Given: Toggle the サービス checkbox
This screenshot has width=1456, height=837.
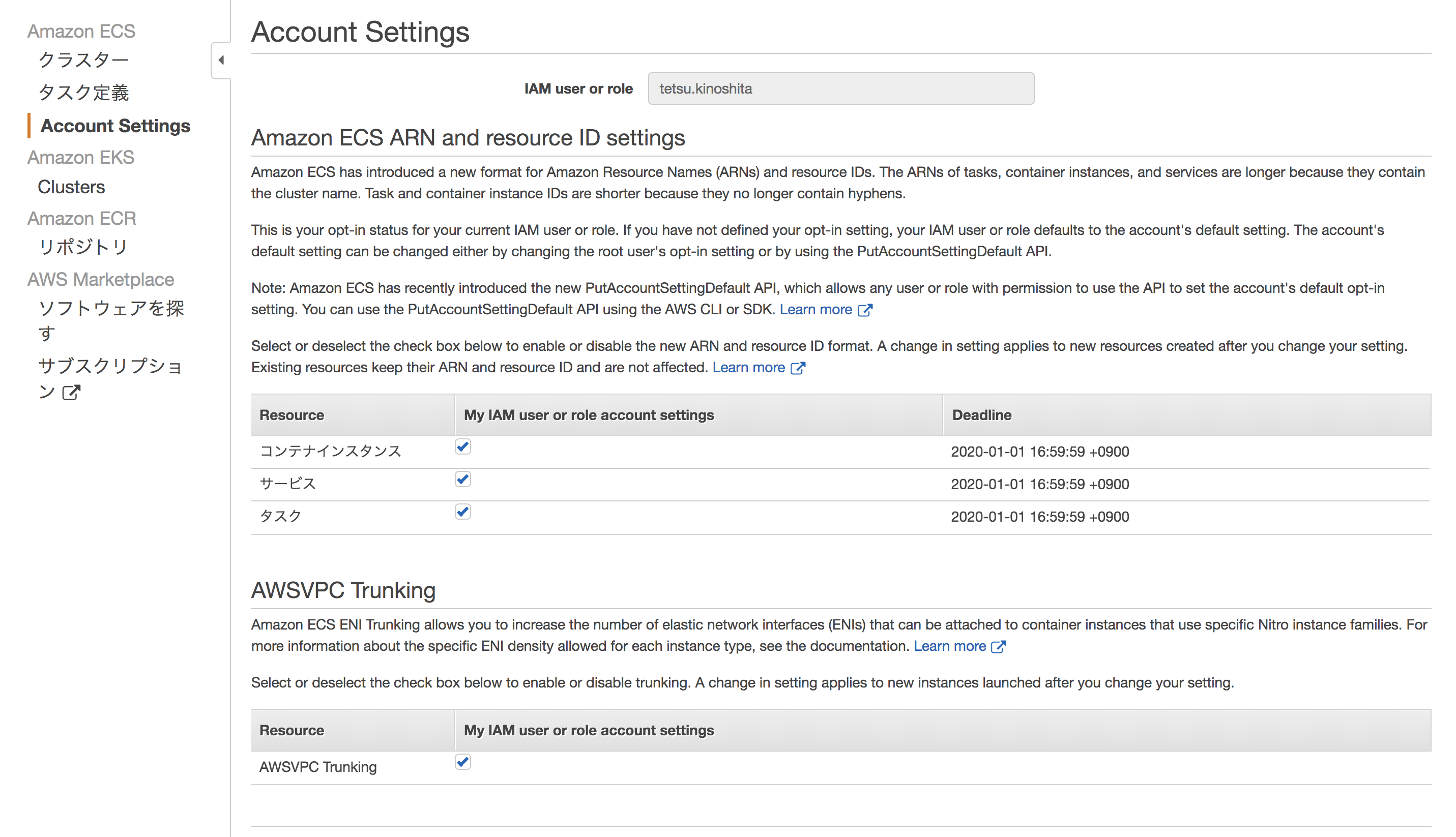Looking at the screenshot, I should click(x=463, y=480).
